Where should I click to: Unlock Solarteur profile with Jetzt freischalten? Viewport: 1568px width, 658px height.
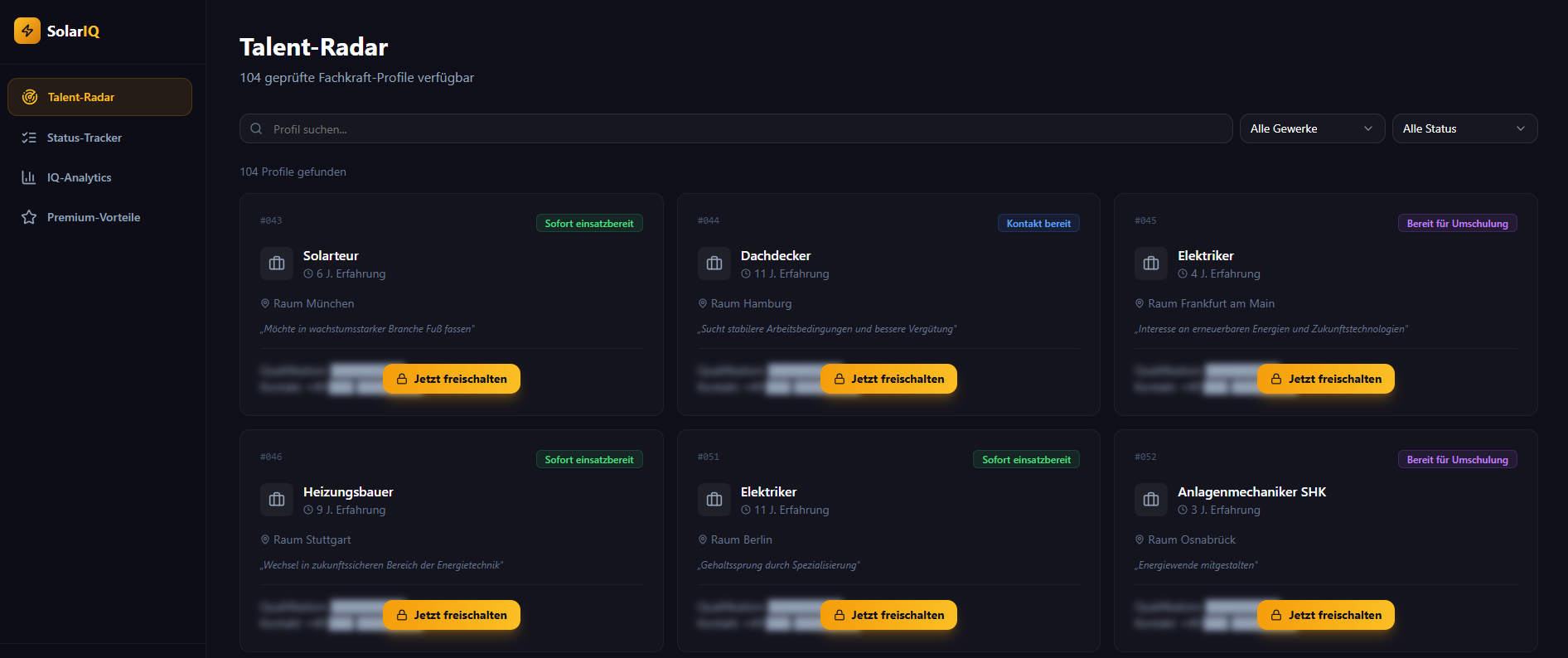pos(452,379)
